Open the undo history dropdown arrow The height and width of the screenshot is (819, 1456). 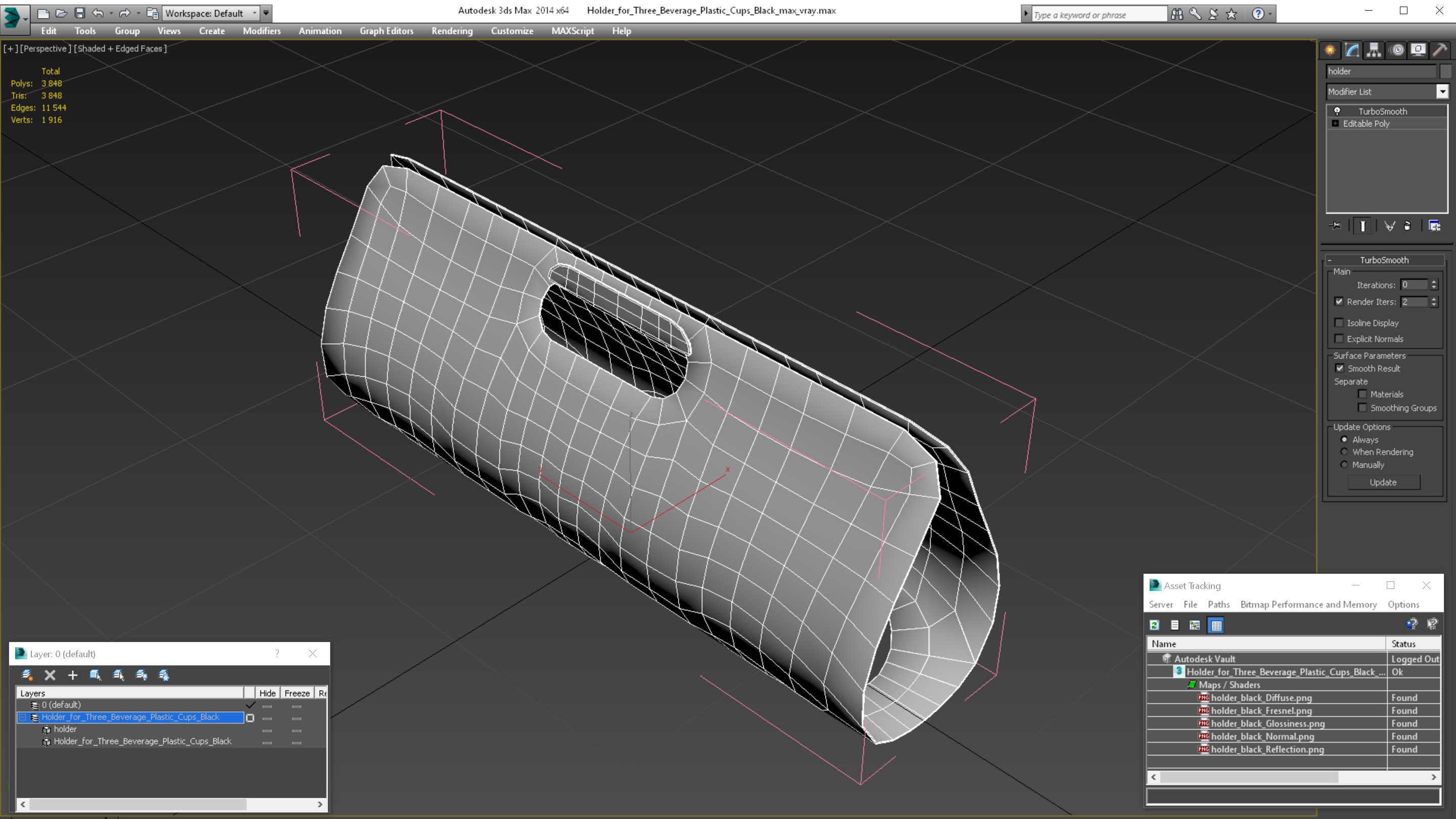tap(111, 13)
